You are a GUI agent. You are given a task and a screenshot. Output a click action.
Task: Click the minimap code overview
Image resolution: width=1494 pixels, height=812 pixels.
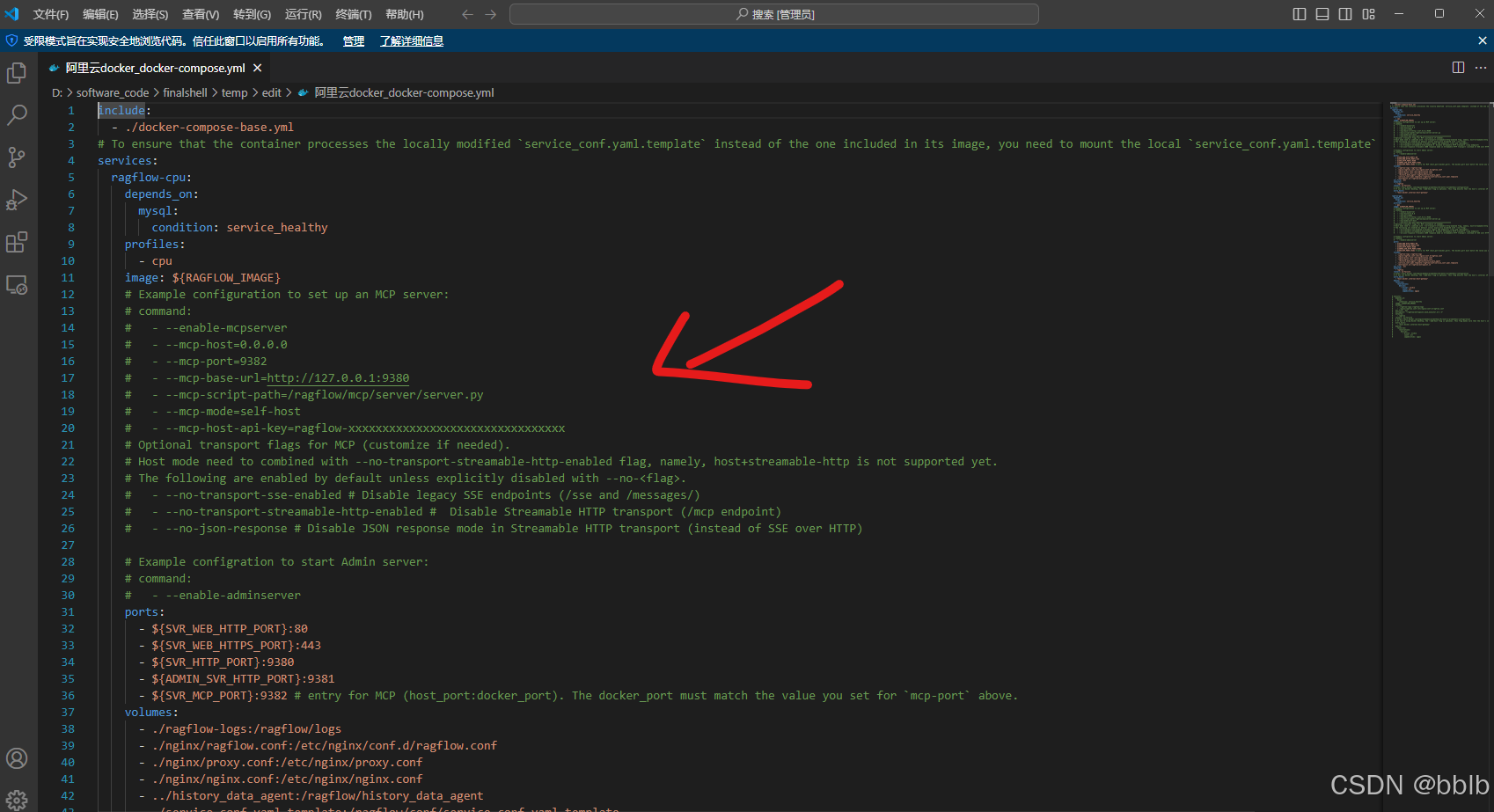[x=1441, y=220]
